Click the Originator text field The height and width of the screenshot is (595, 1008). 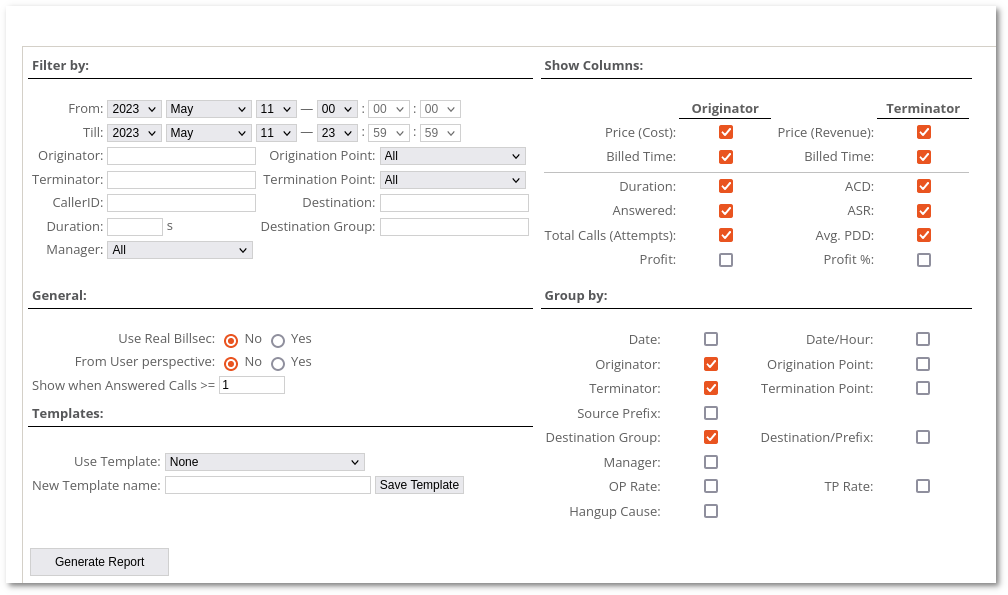click(181, 156)
